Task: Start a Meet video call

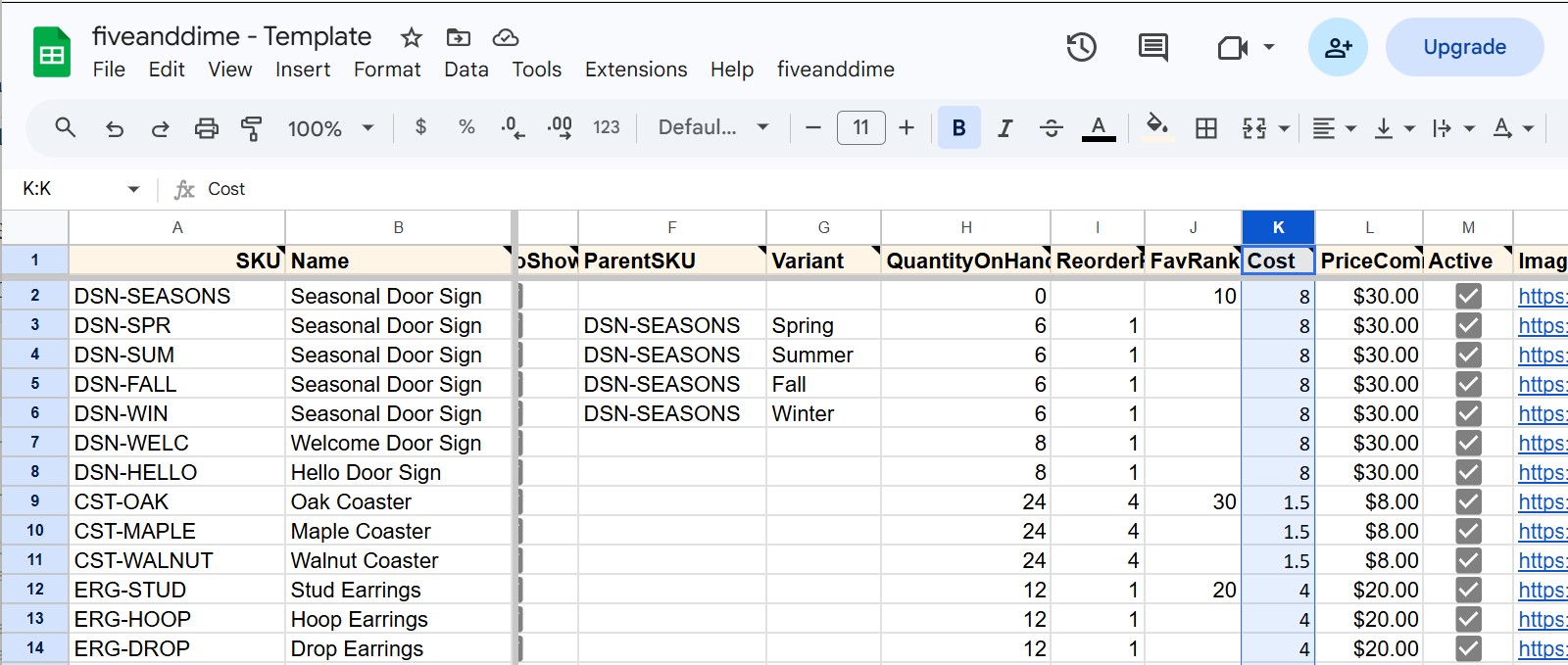Action: [x=1233, y=47]
